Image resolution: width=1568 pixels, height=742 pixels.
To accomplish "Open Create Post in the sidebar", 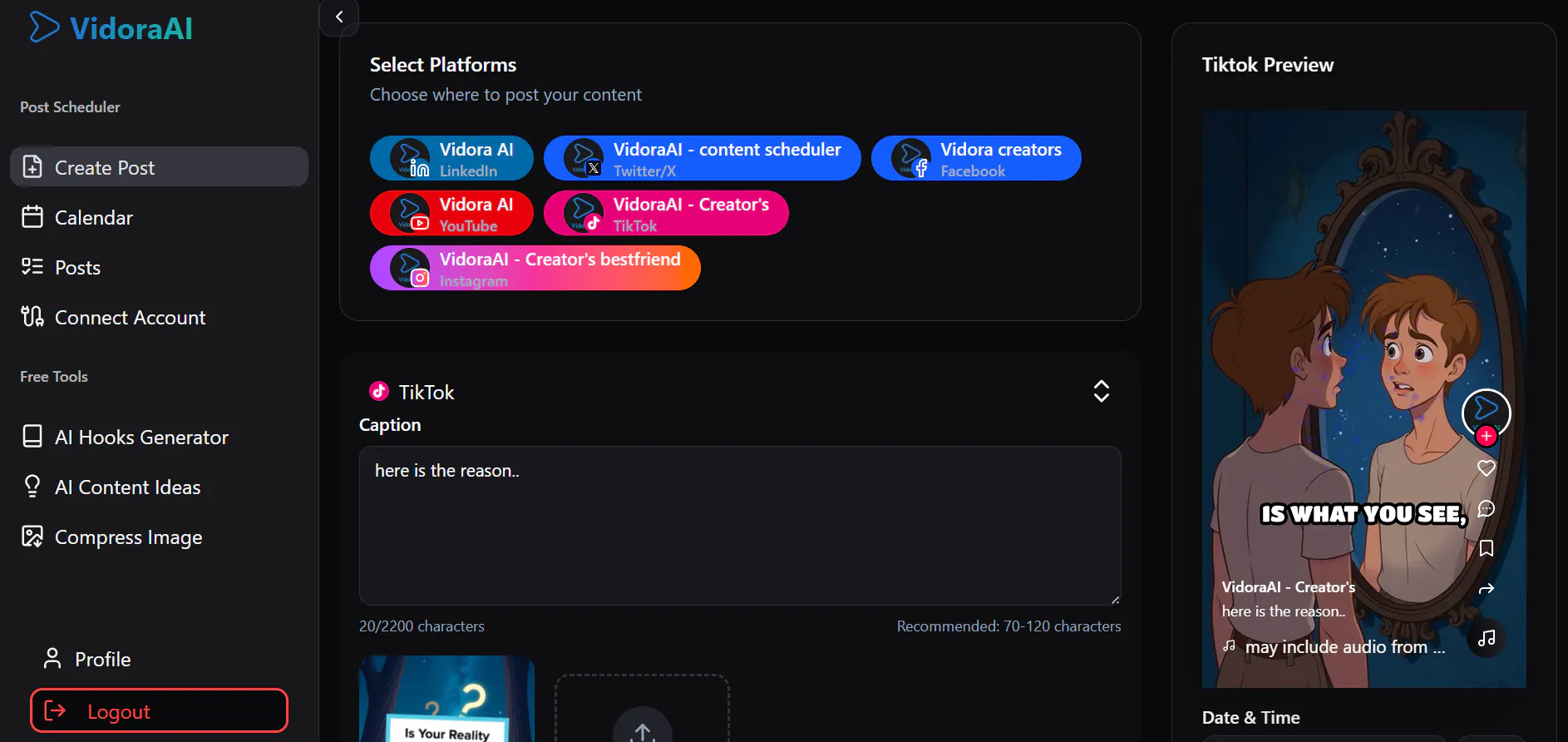I will coord(159,167).
